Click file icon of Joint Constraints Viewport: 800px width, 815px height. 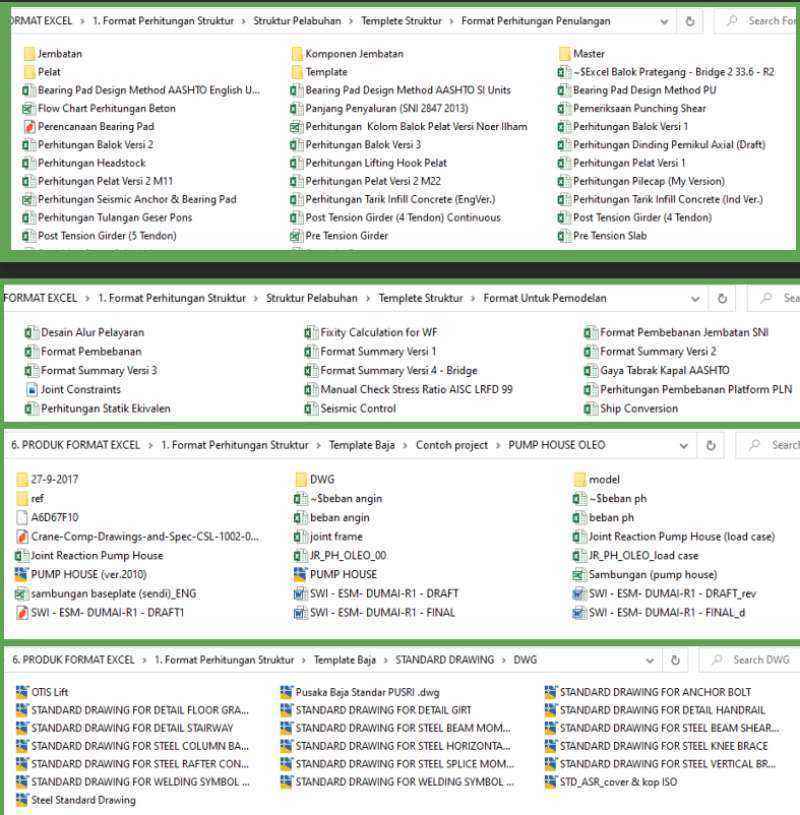[32, 390]
